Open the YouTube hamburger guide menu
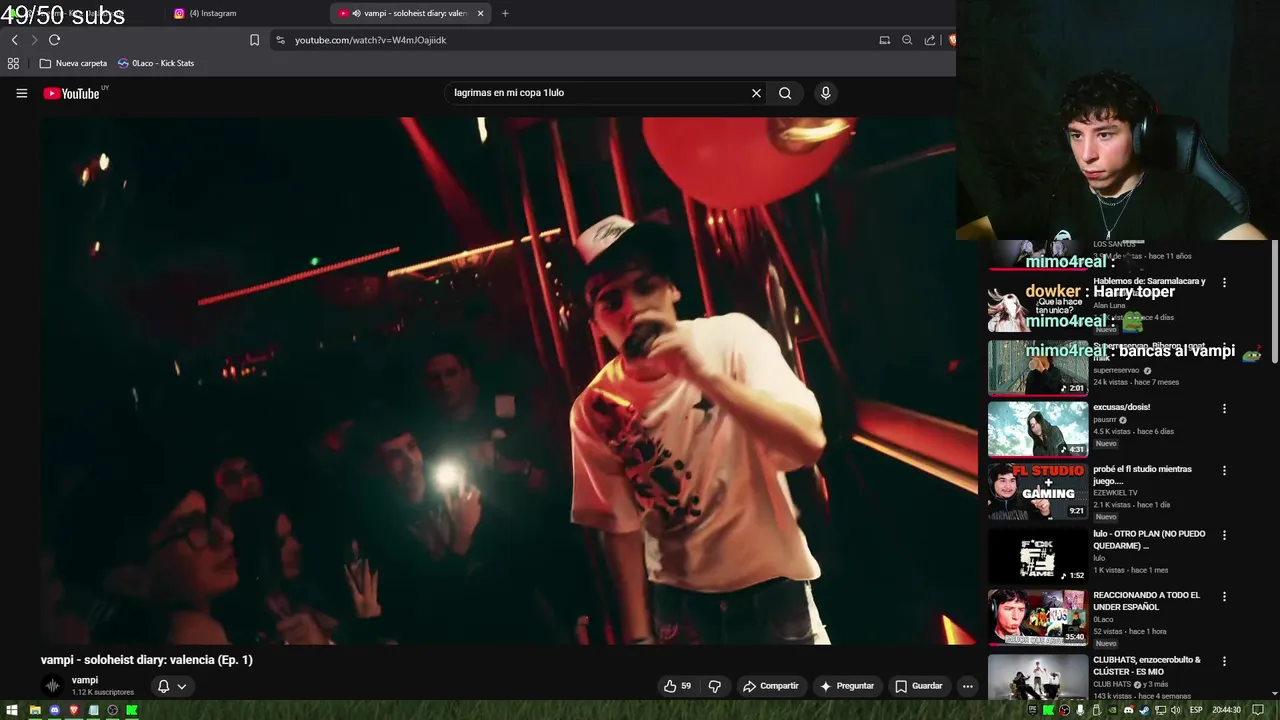Screen dimensions: 1280x720 click(21, 93)
